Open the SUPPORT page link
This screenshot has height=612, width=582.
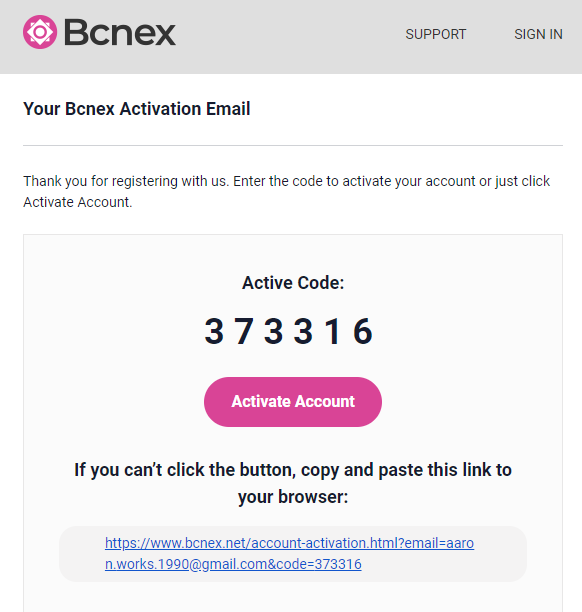436,34
